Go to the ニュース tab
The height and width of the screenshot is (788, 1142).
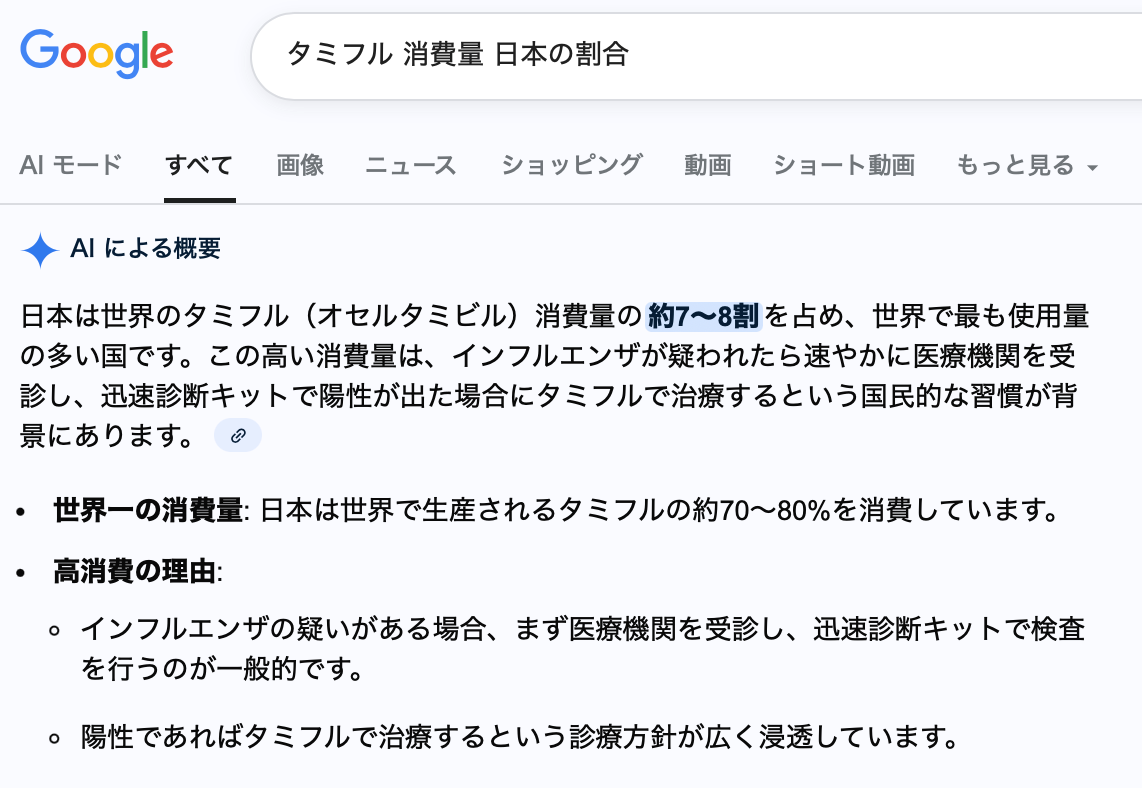click(x=410, y=165)
